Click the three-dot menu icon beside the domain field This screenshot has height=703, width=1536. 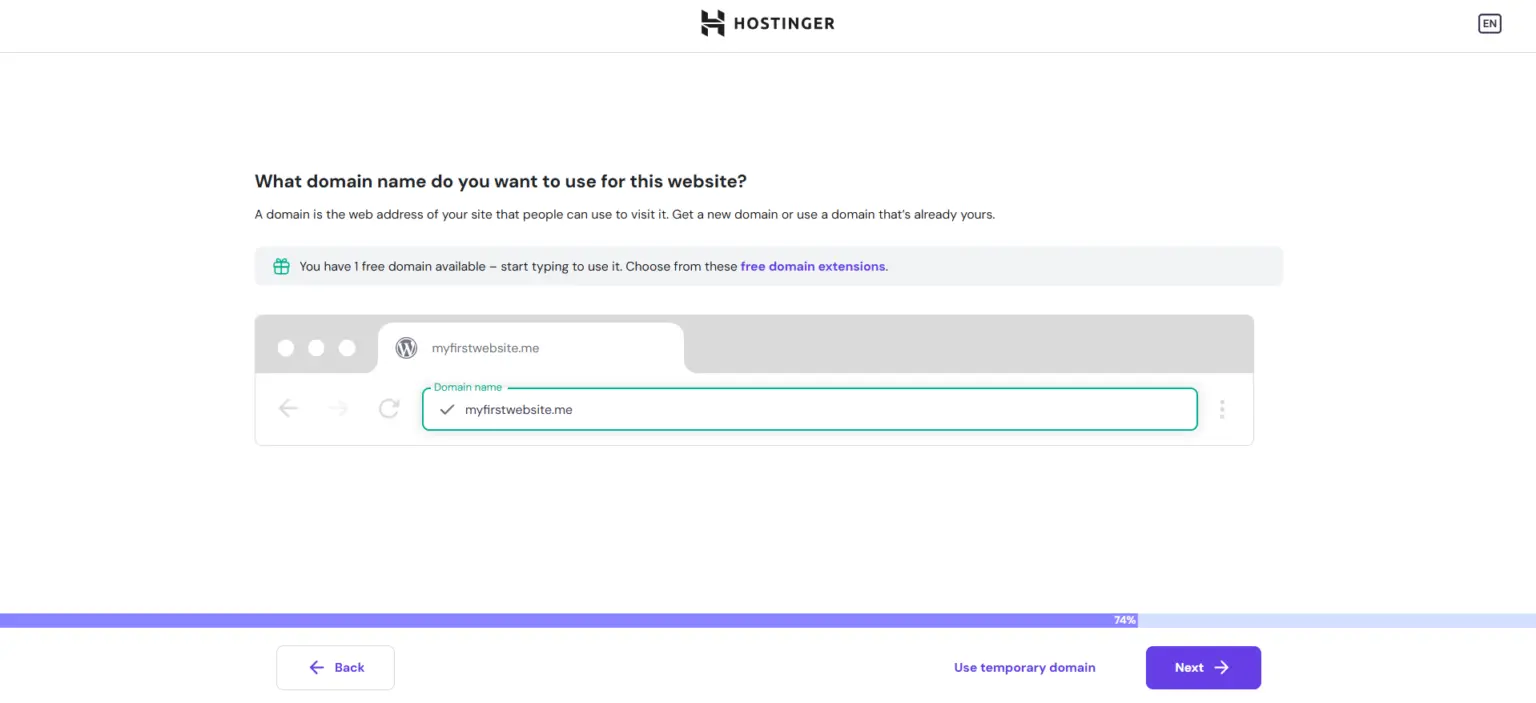(1222, 409)
